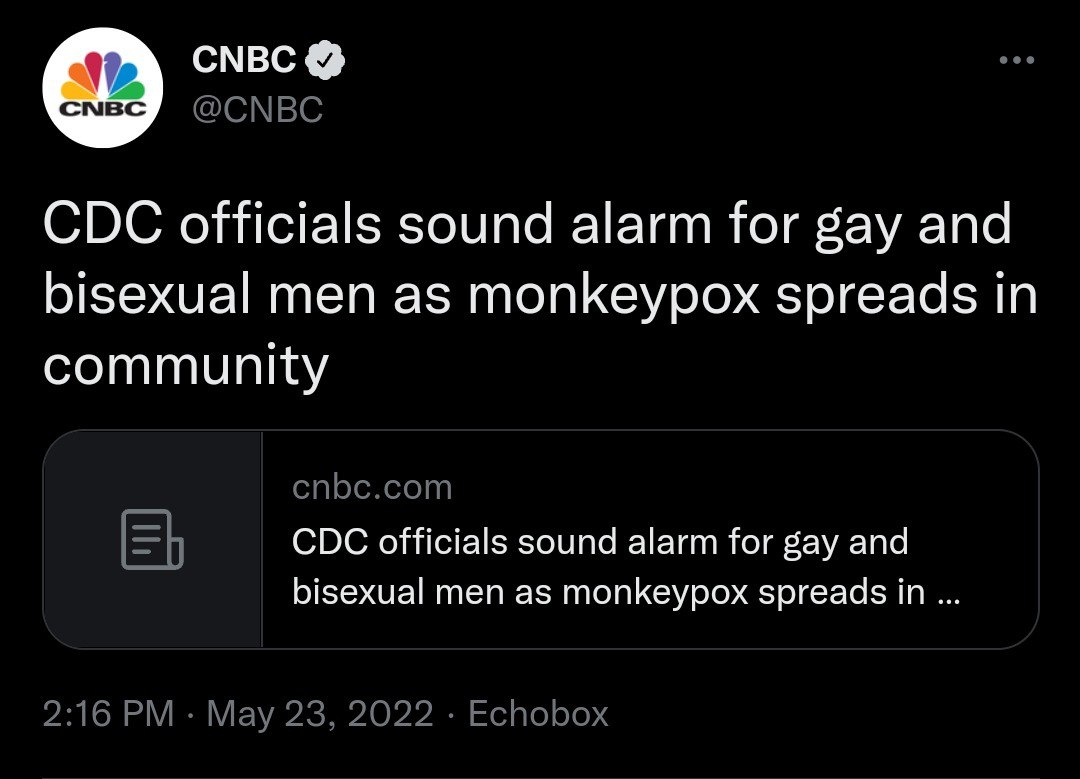The image size is (1080, 779).
Task: Click the cnbc.com domain in the card
Action: click(372, 488)
